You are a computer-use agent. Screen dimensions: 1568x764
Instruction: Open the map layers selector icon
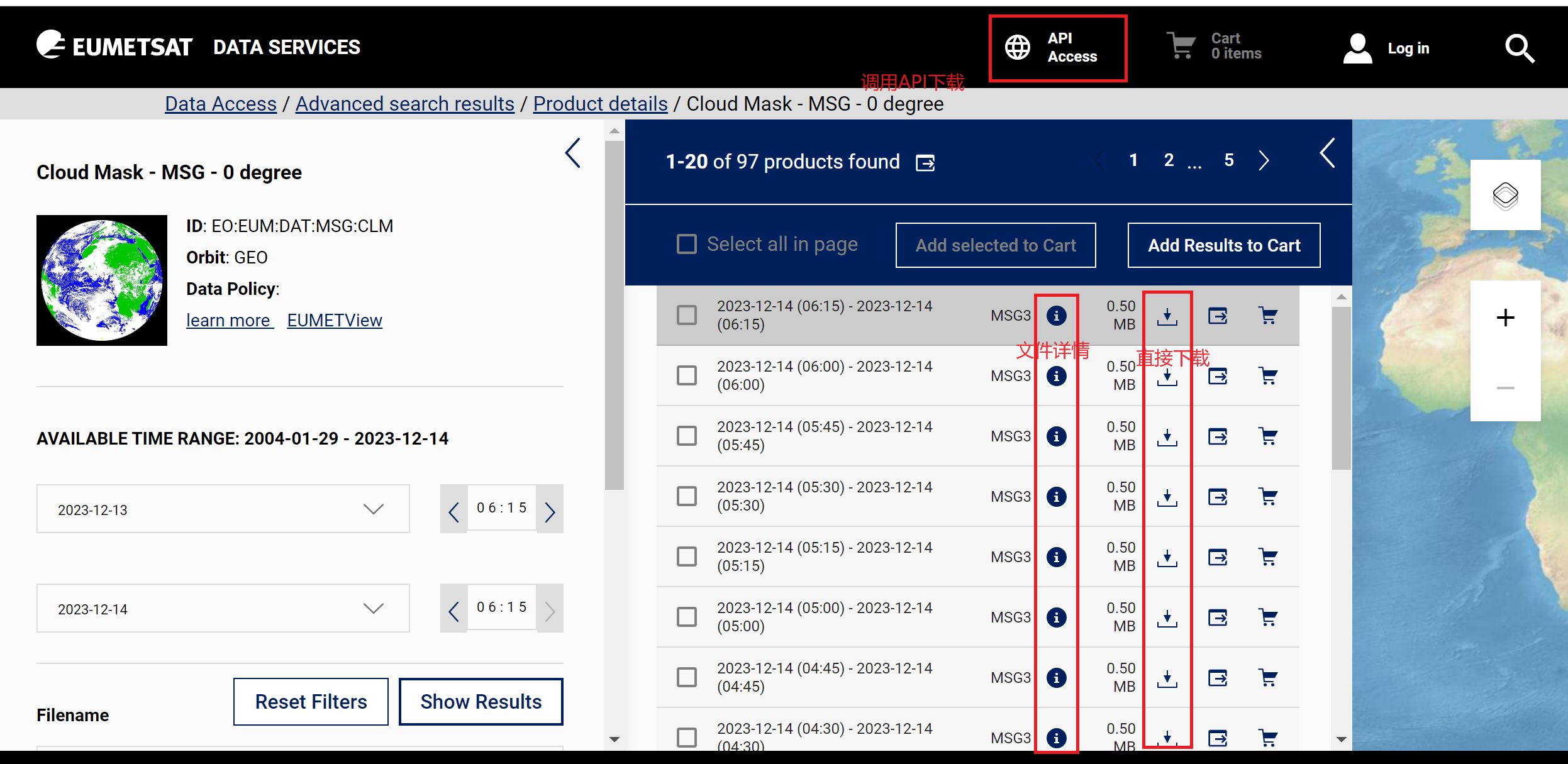click(x=1505, y=196)
